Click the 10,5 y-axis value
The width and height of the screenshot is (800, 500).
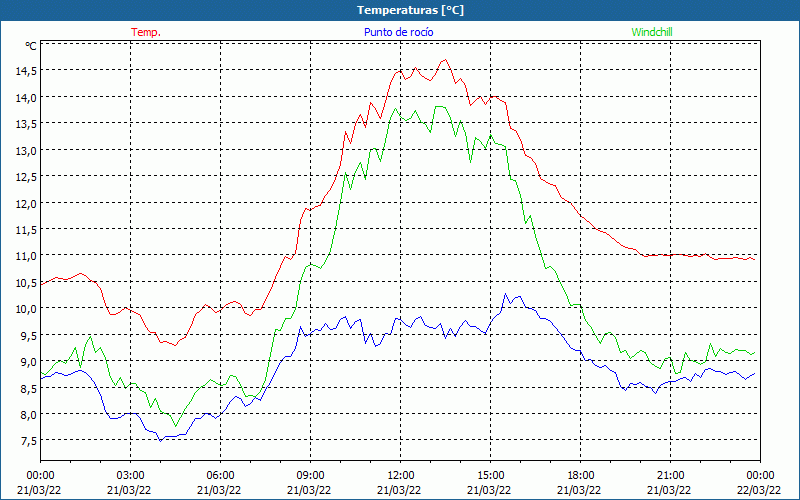[26, 283]
